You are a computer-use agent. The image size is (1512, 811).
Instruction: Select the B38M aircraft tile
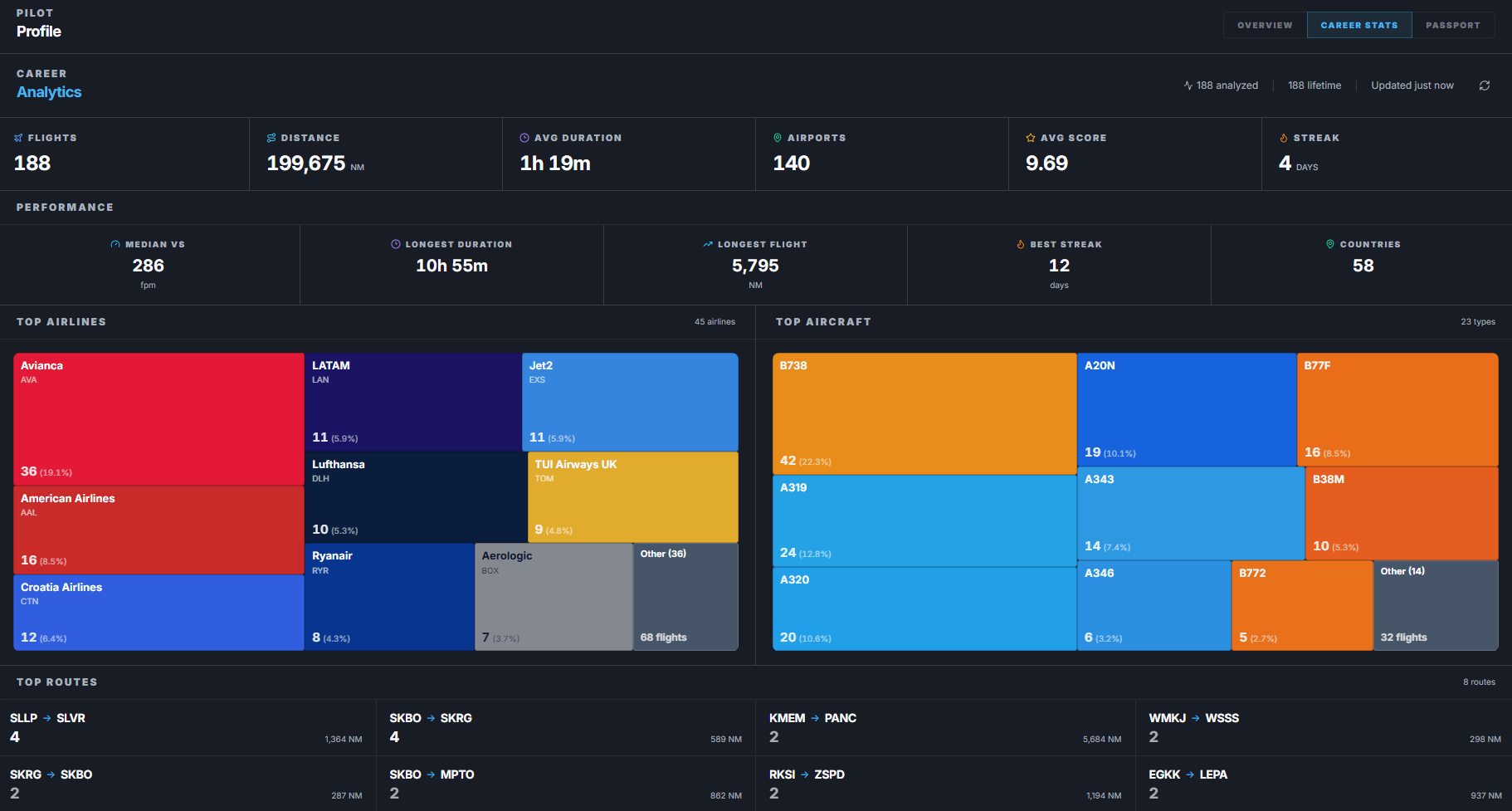[1402, 513]
